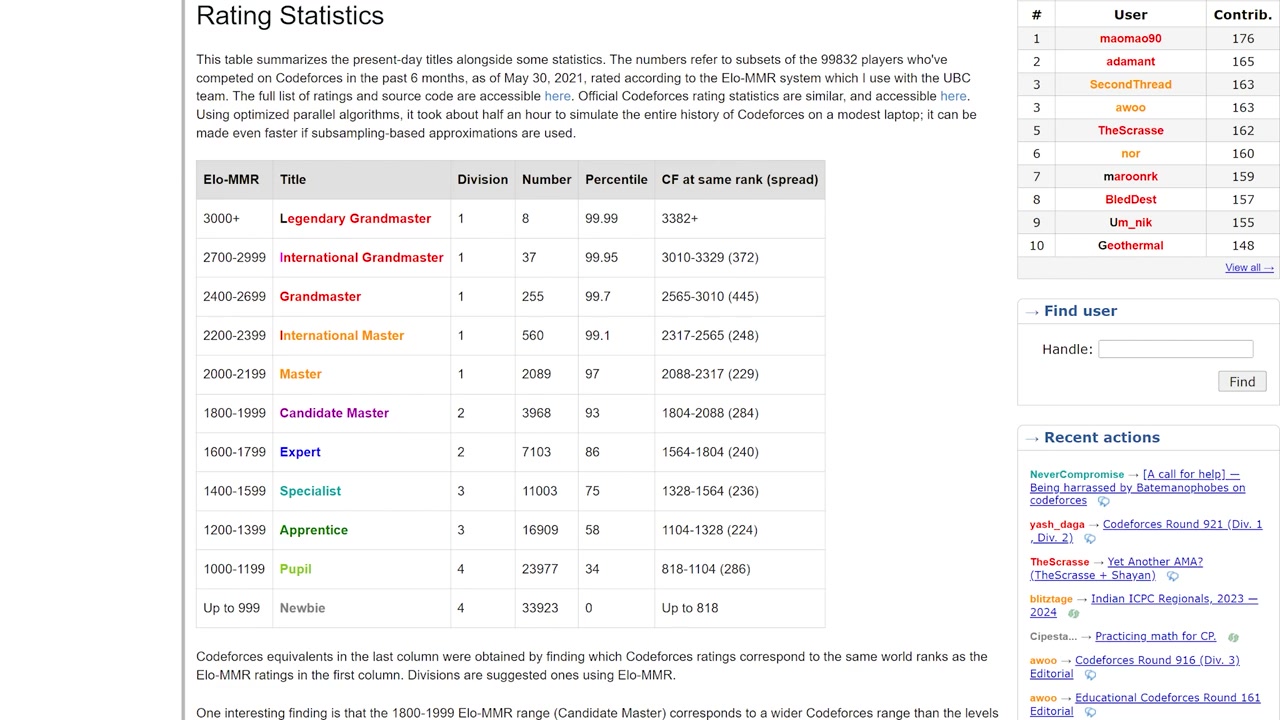This screenshot has width=1280, height=720.
Task: Click the 'Find user' sidebar heading
Action: [1080, 311]
